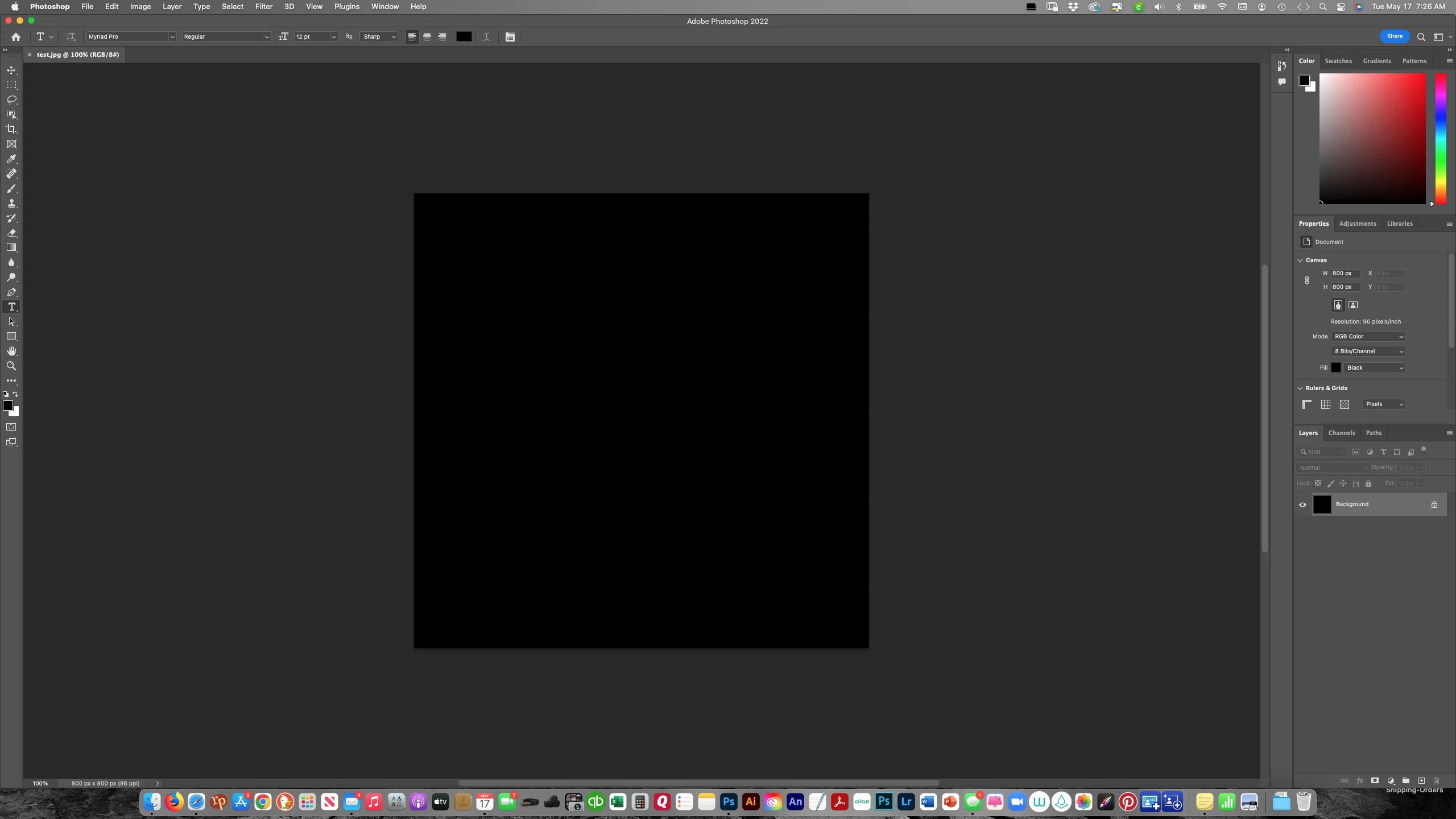
Task: Click the Create Warped Text icon
Action: pyautogui.click(x=487, y=36)
